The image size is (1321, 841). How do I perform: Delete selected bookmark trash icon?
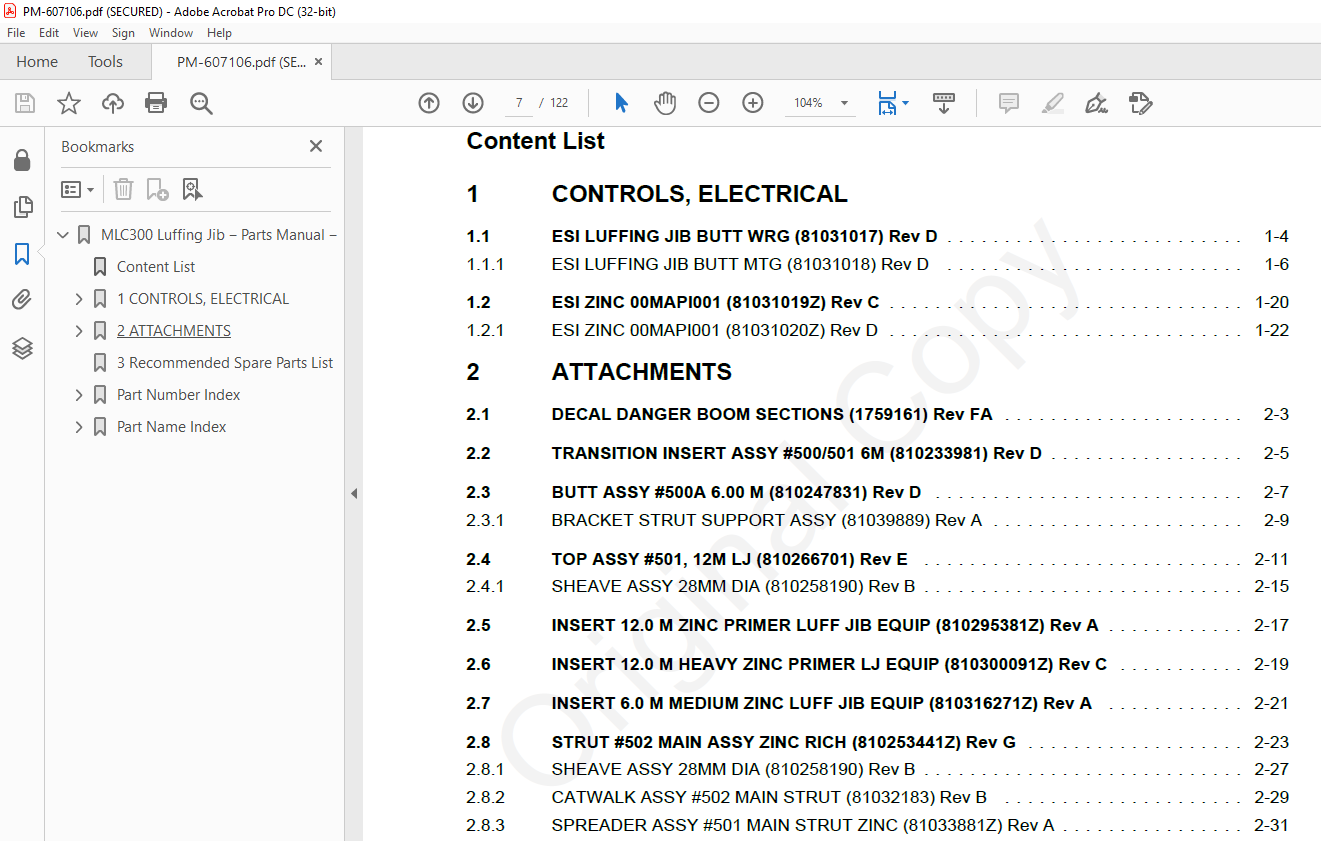[123, 189]
